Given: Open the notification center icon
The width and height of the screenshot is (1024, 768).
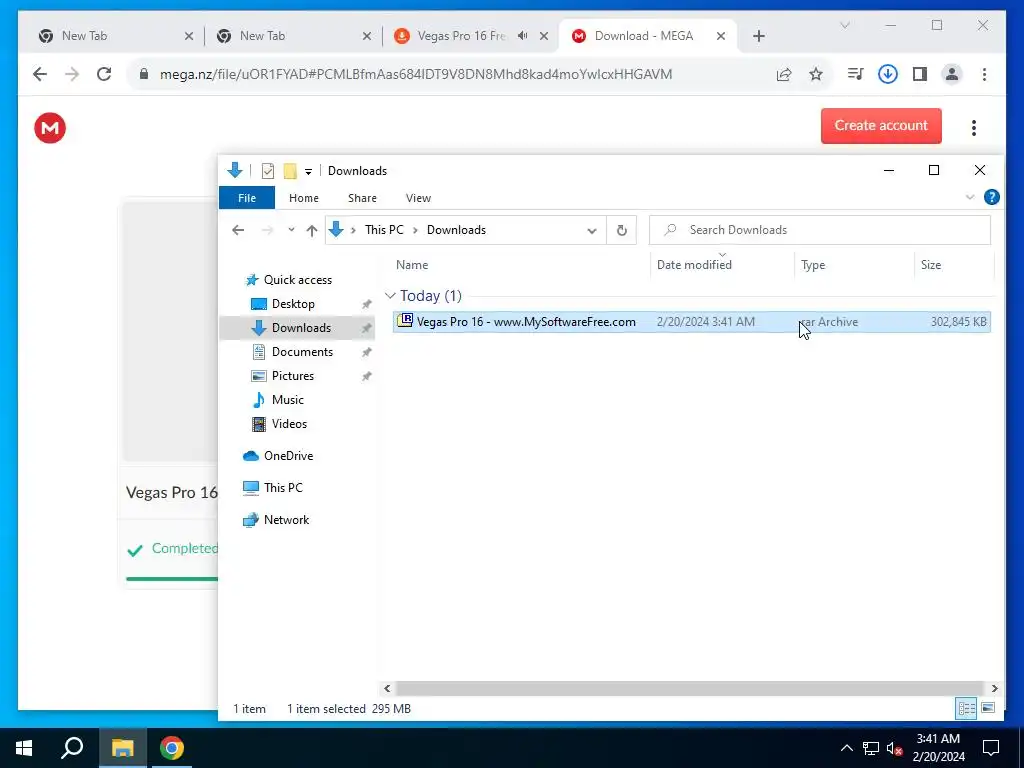Looking at the screenshot, I should click(x=991, y=748).
